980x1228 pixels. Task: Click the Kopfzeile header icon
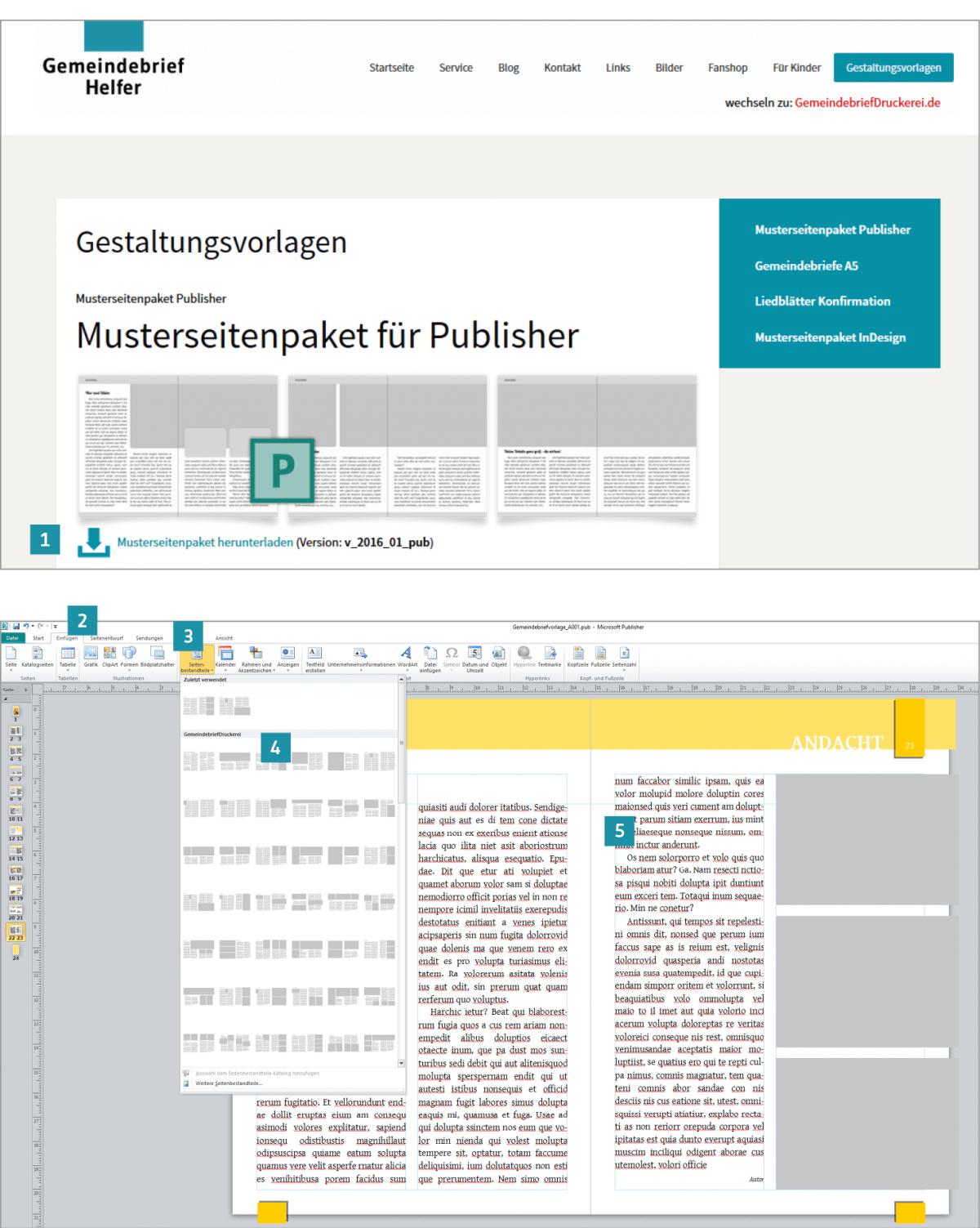click(578, 656)
